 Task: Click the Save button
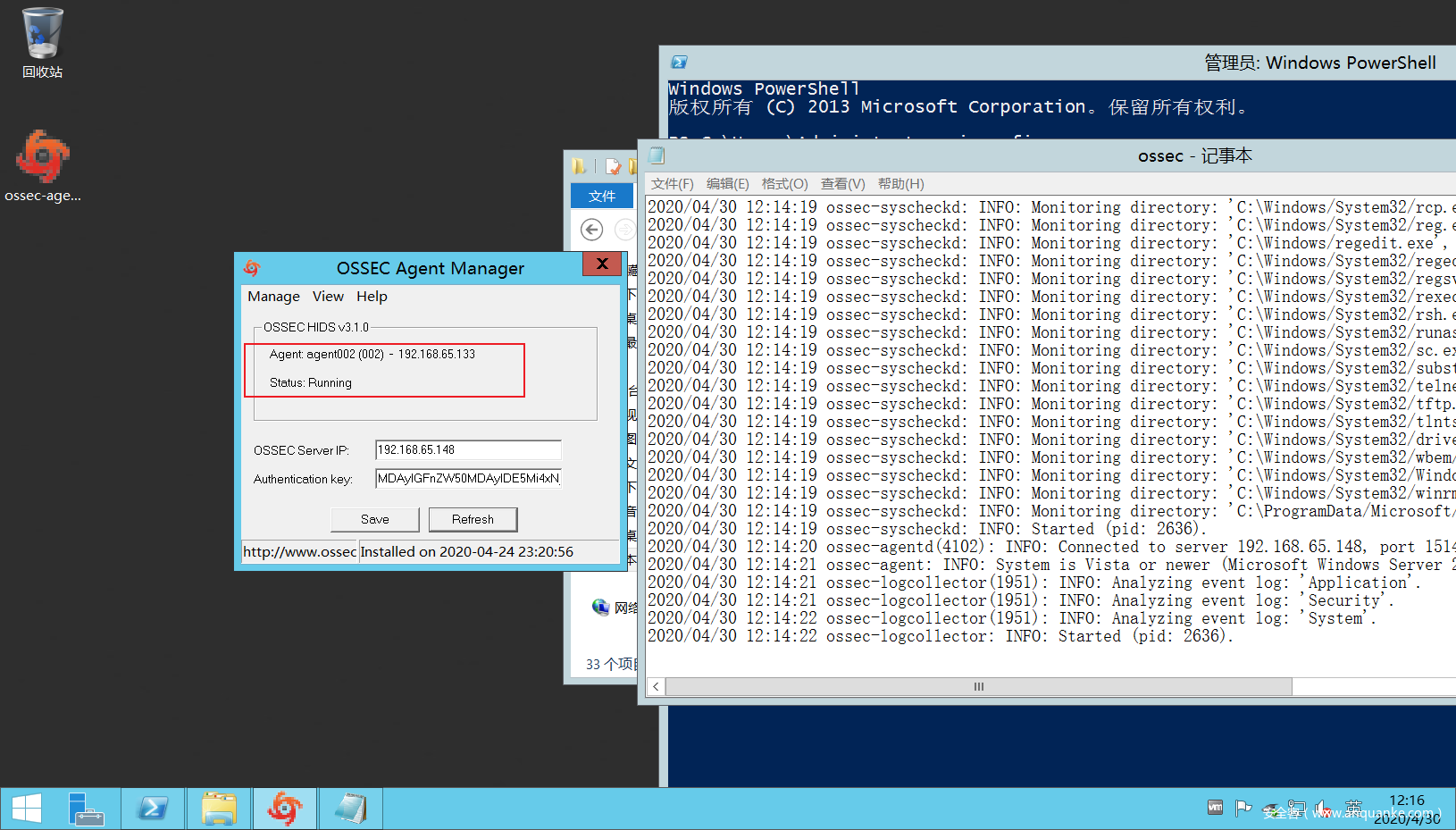coord(375,519)
